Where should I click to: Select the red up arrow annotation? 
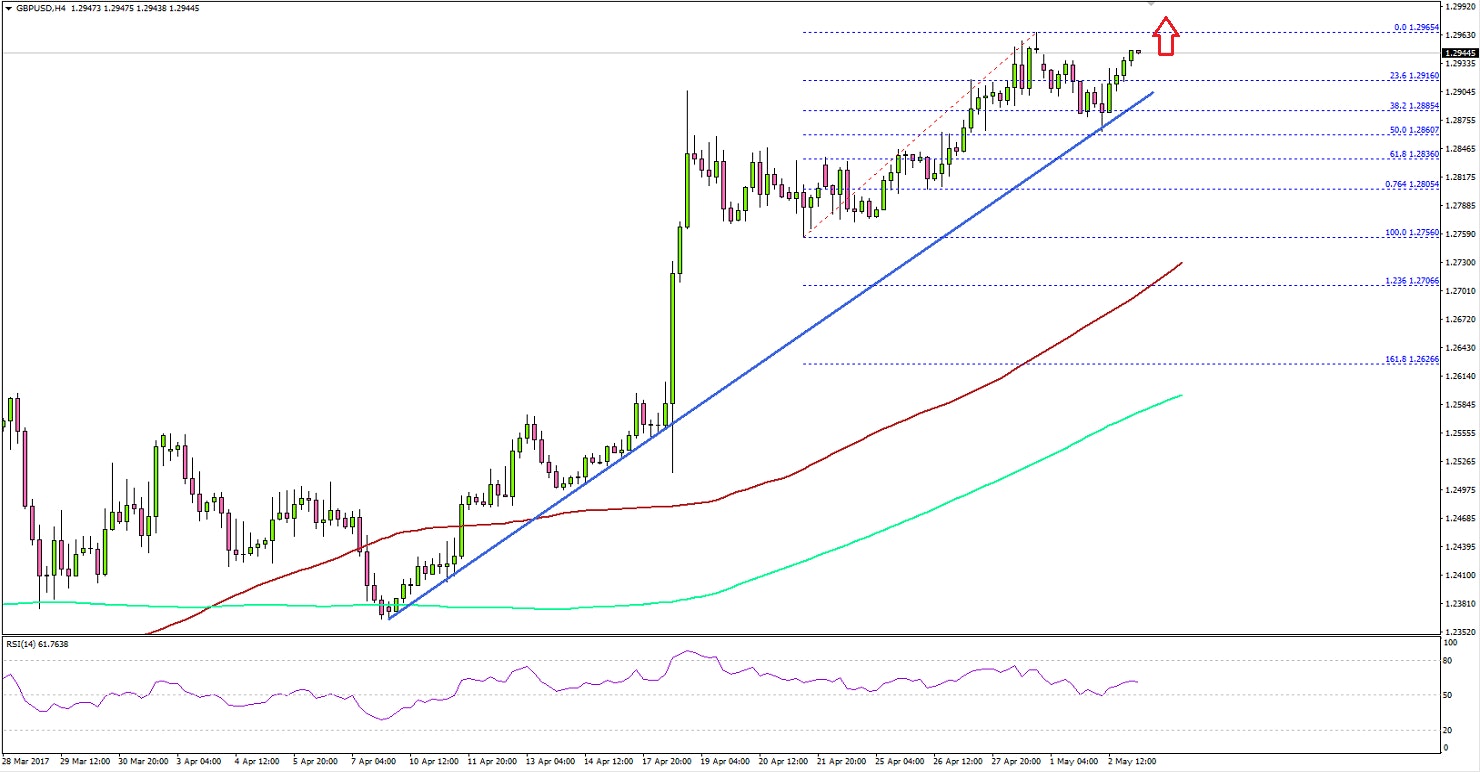[1165, 38]
